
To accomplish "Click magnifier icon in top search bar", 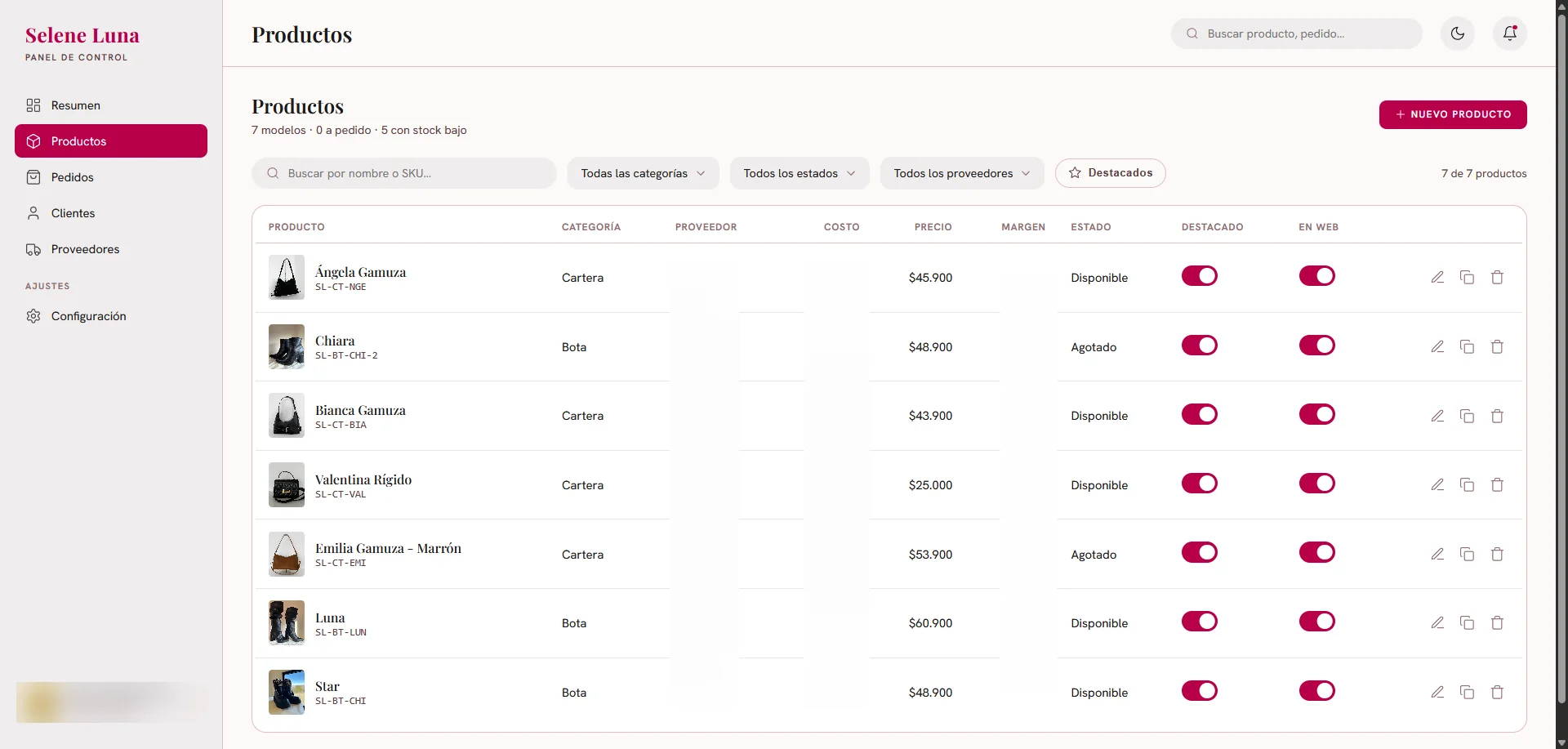I will [1192, 33].
